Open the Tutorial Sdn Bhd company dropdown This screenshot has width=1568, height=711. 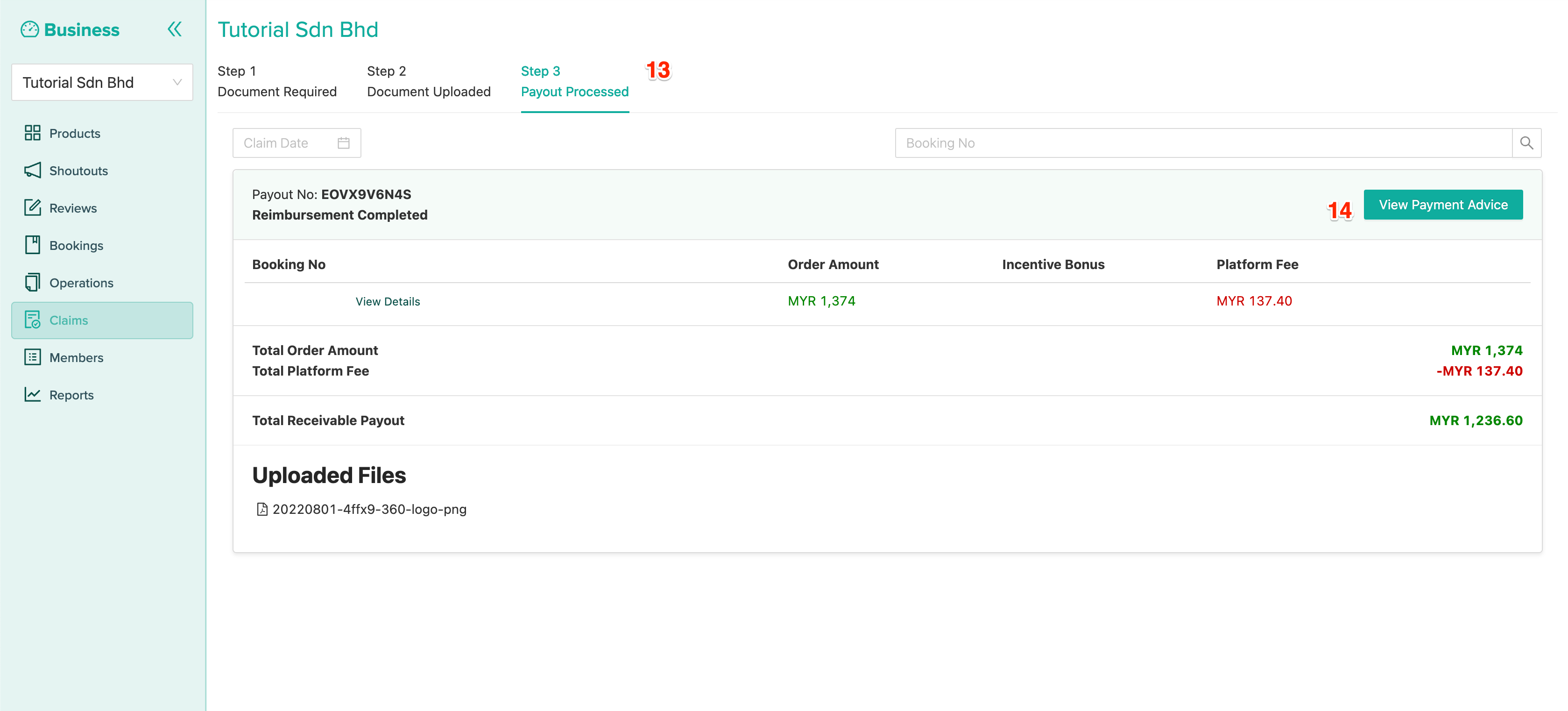tap(102, 82)
